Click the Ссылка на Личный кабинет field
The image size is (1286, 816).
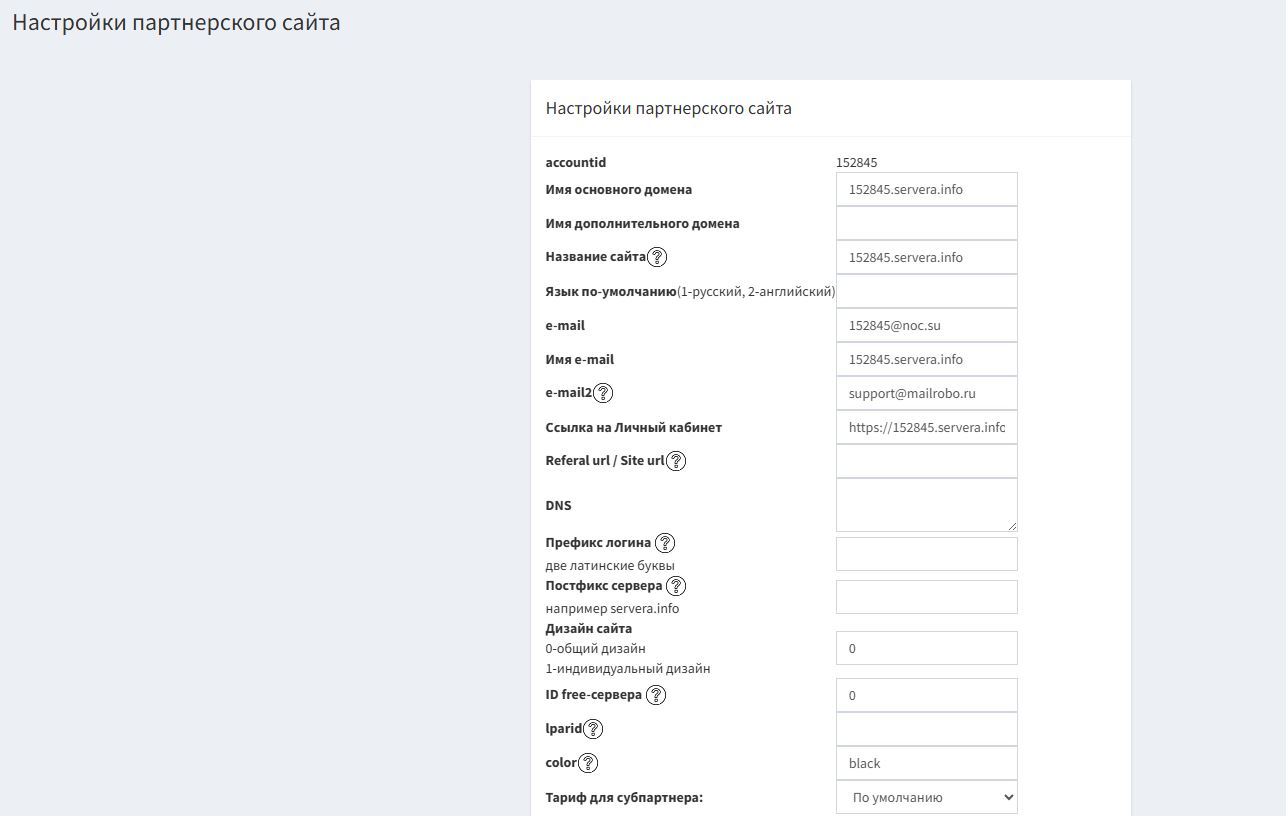click(x=926, y=427)
